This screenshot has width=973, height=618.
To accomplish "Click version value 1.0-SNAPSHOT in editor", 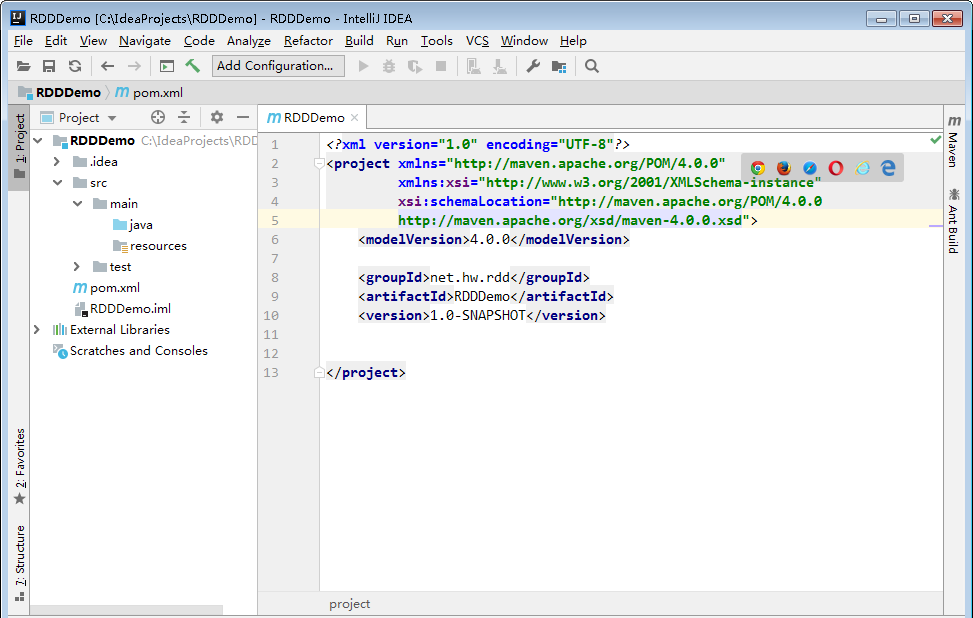I will coord(478,315).
